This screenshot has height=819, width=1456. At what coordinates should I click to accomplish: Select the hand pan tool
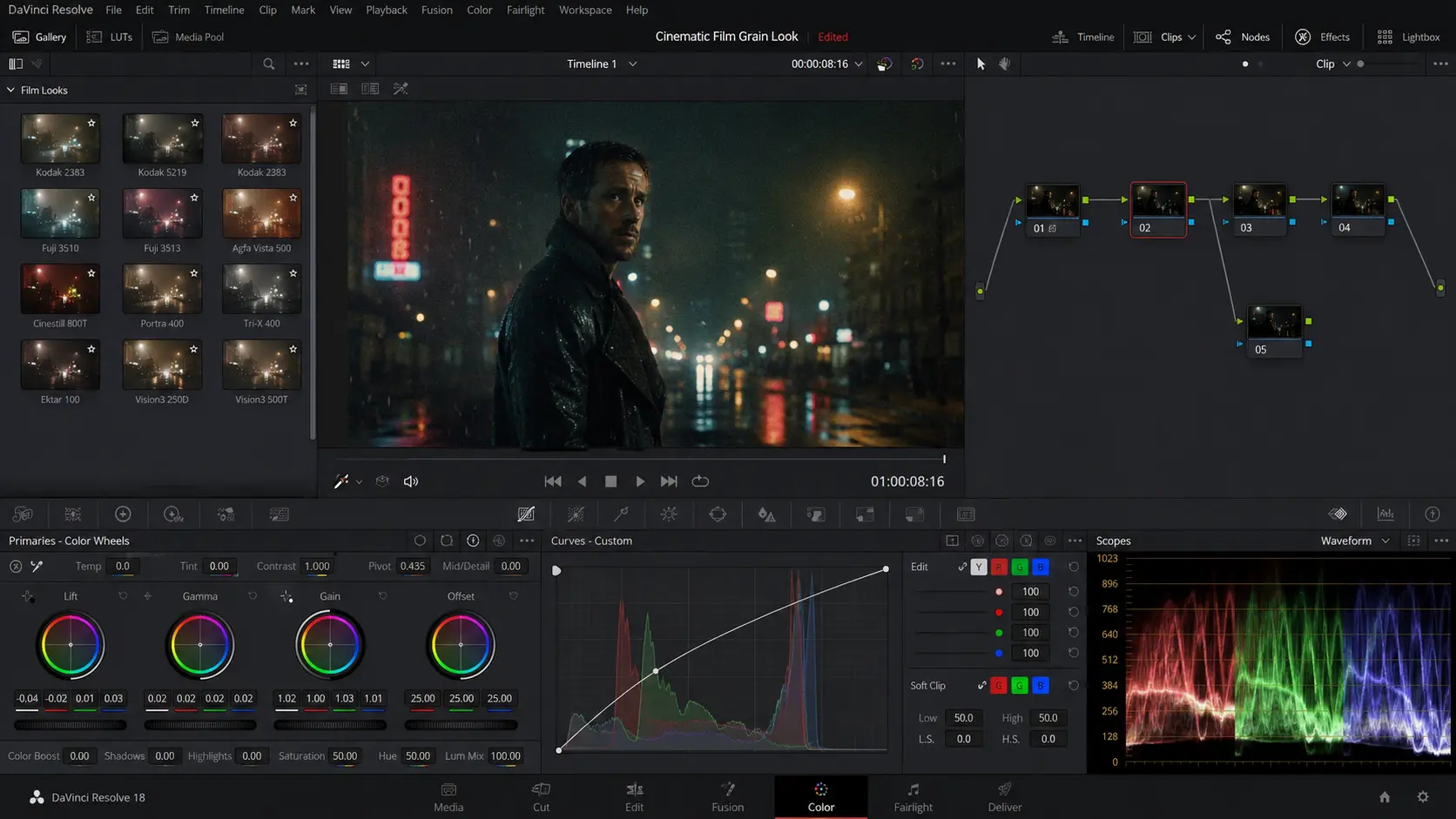coord(1004,64)
